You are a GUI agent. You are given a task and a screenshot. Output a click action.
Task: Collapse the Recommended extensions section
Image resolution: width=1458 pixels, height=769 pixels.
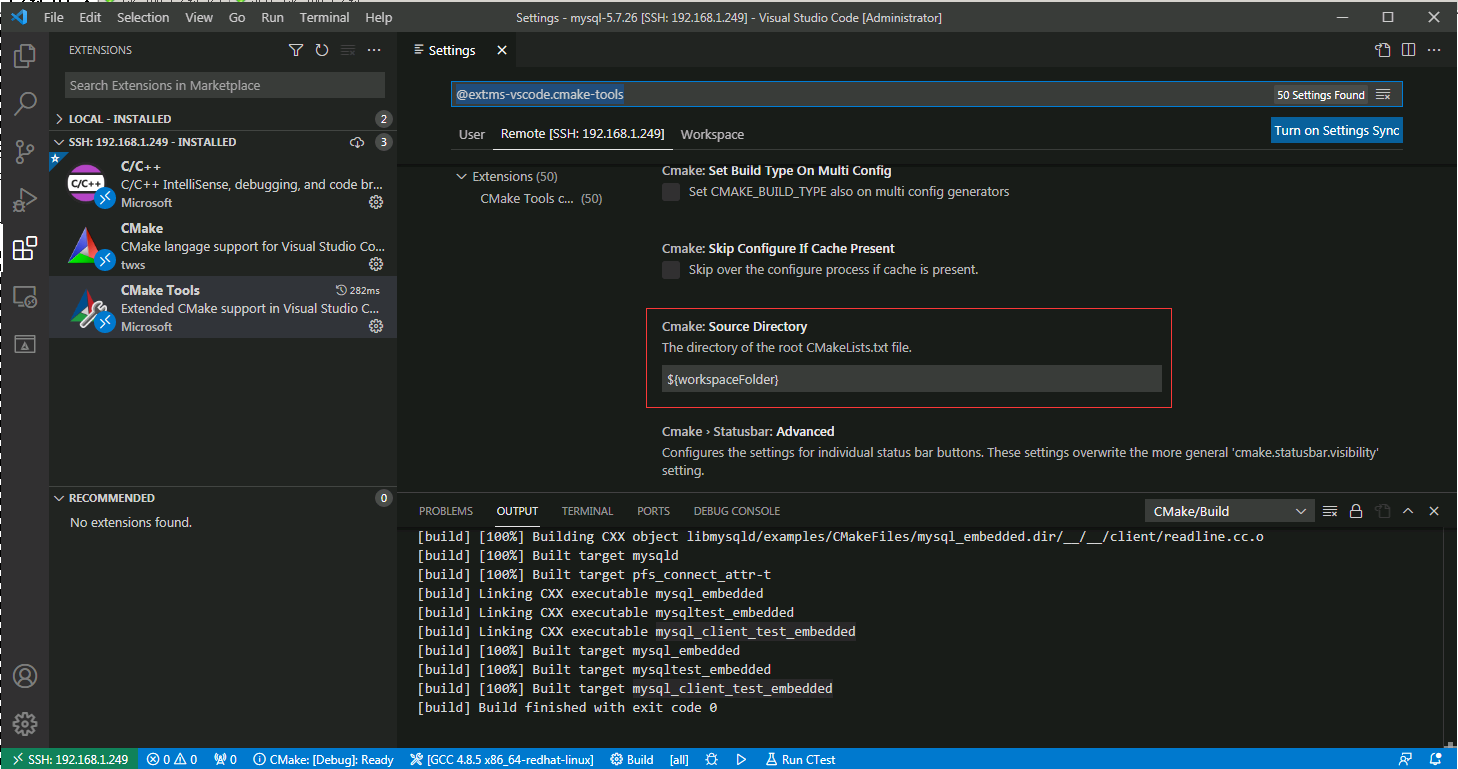pyautogui.click(x=222, y=498)
